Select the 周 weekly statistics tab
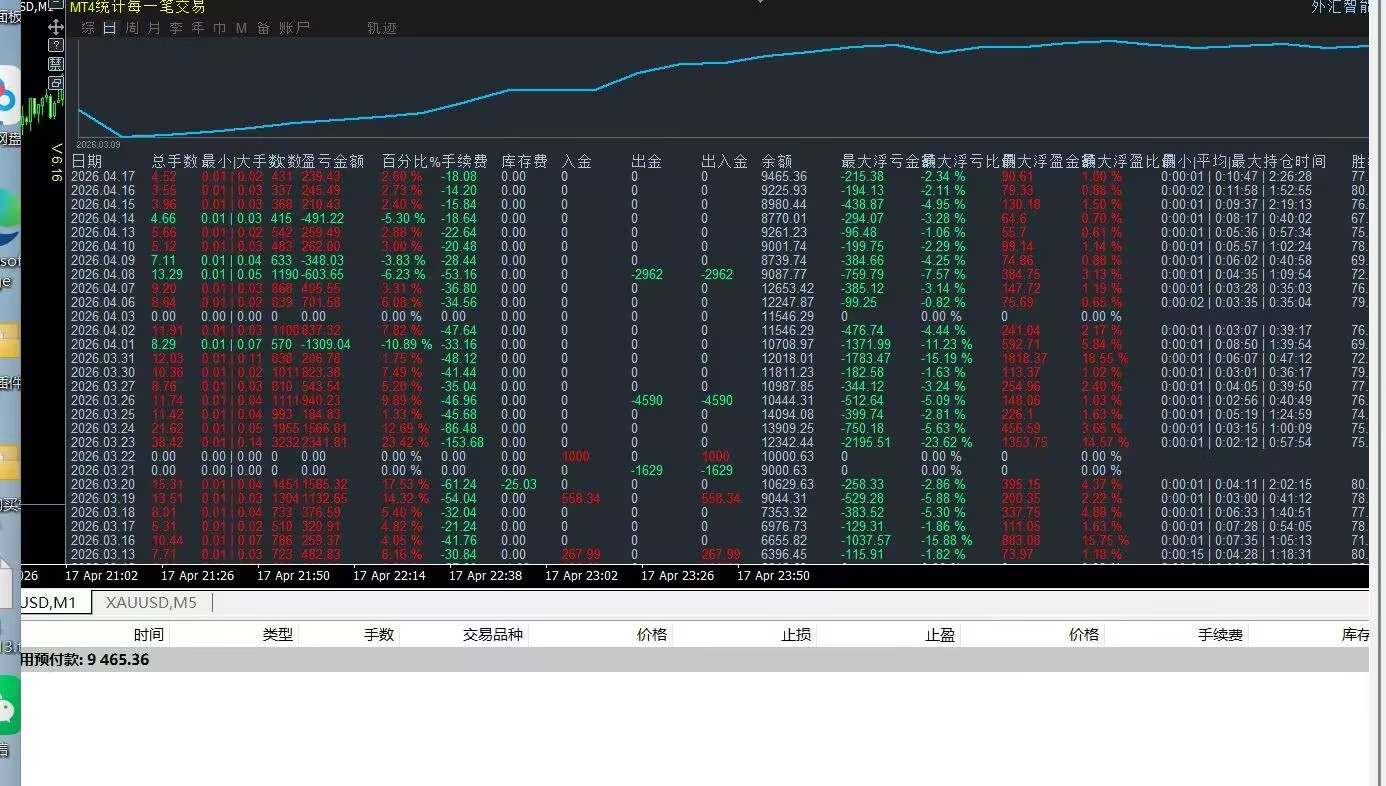Viewport: 1386px width, 786px height. [x=132, y=28]
